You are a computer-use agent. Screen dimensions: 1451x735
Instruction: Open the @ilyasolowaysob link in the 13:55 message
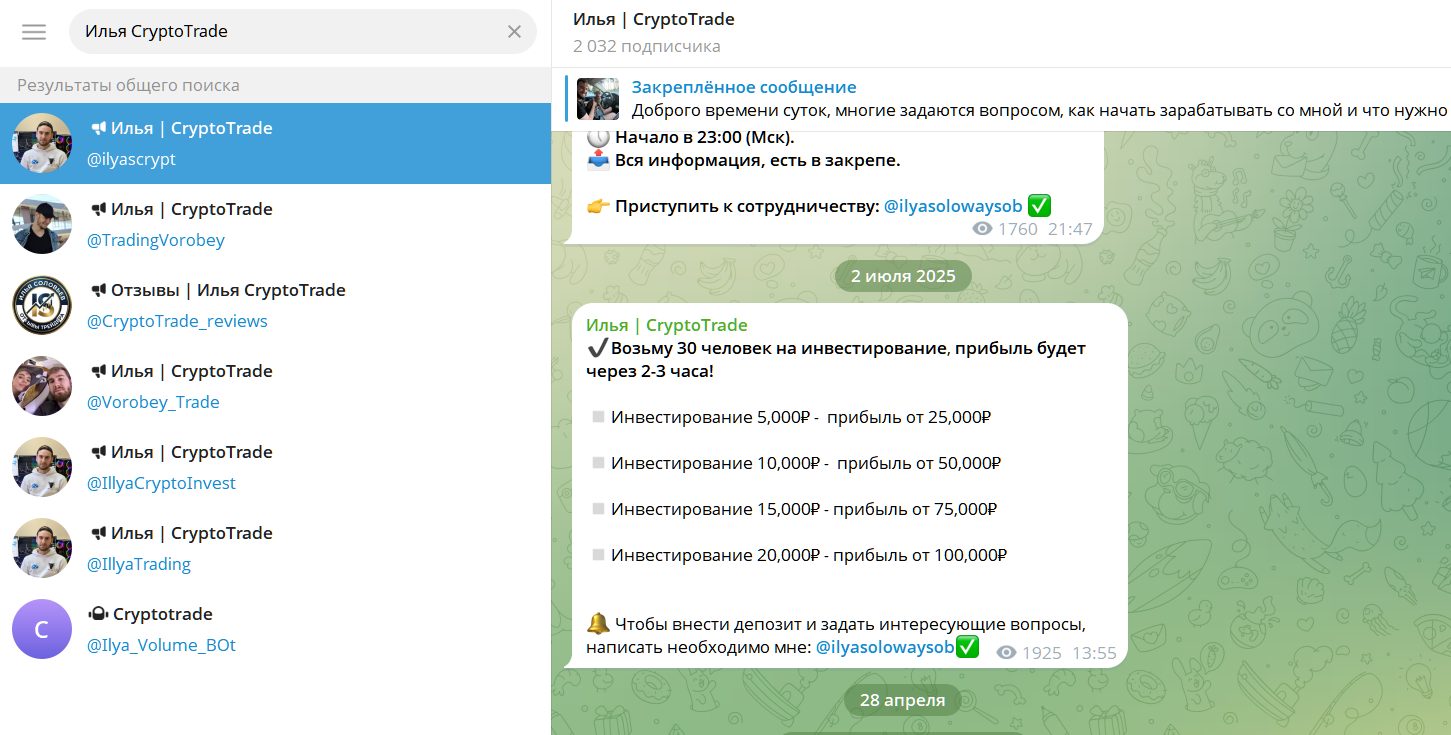click(885, 647)
